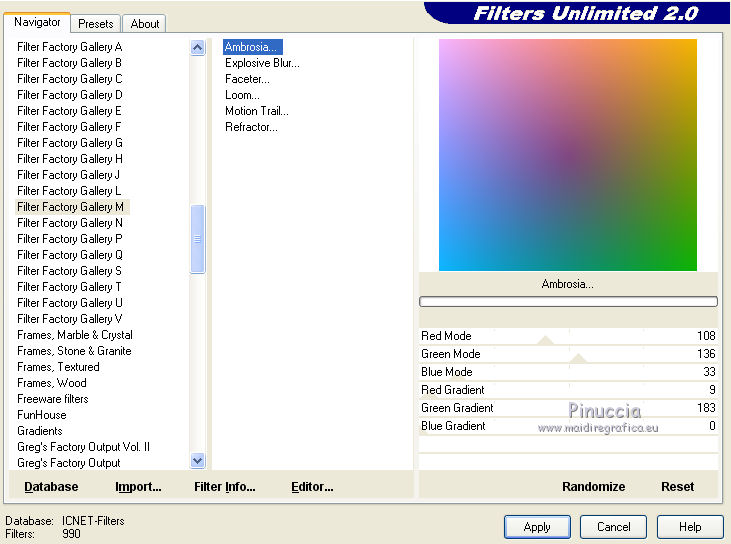Adjust the Blue Gradient slider
This screenshot has height=544, width=731.
(568, 426)
